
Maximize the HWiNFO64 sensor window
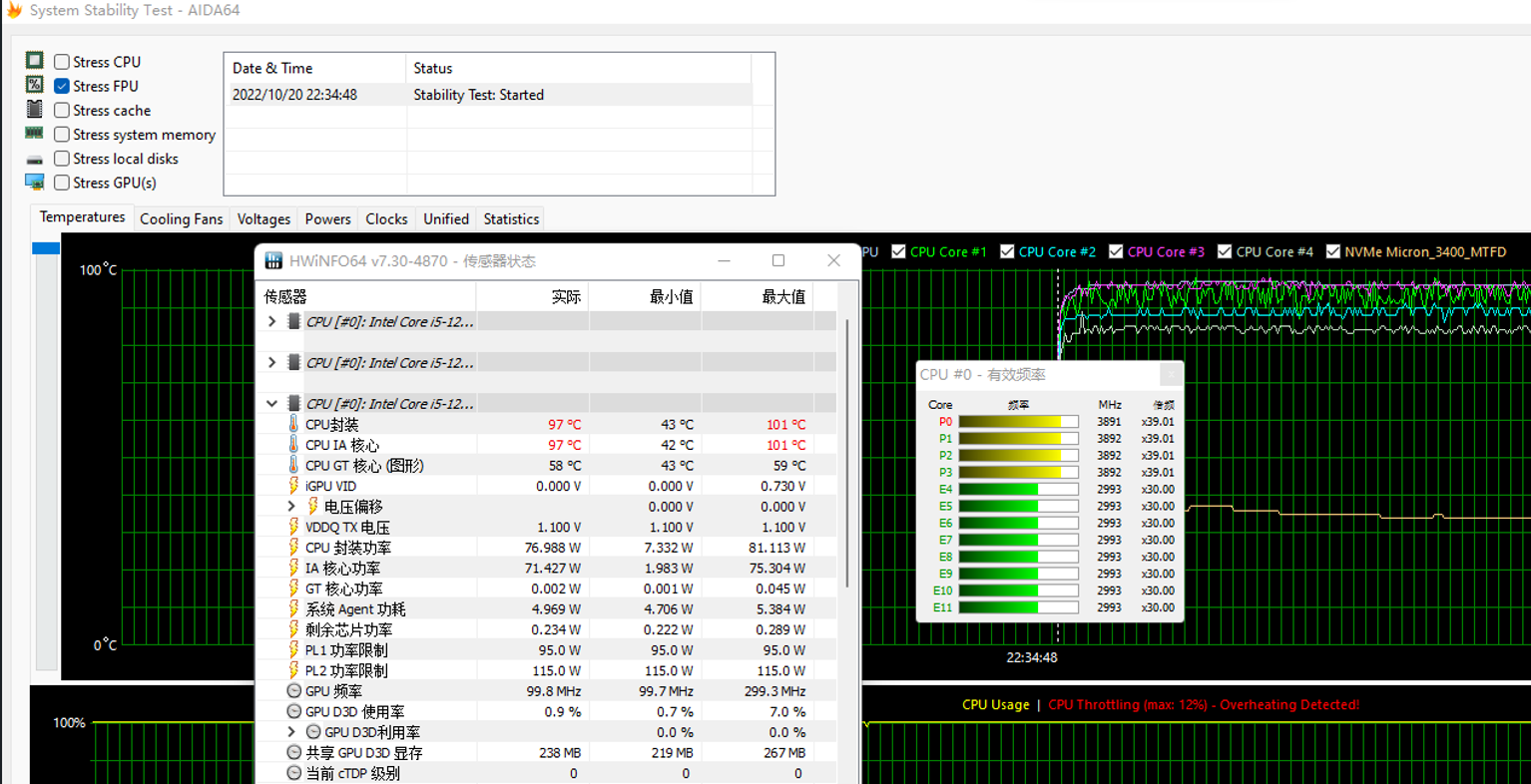778,261
